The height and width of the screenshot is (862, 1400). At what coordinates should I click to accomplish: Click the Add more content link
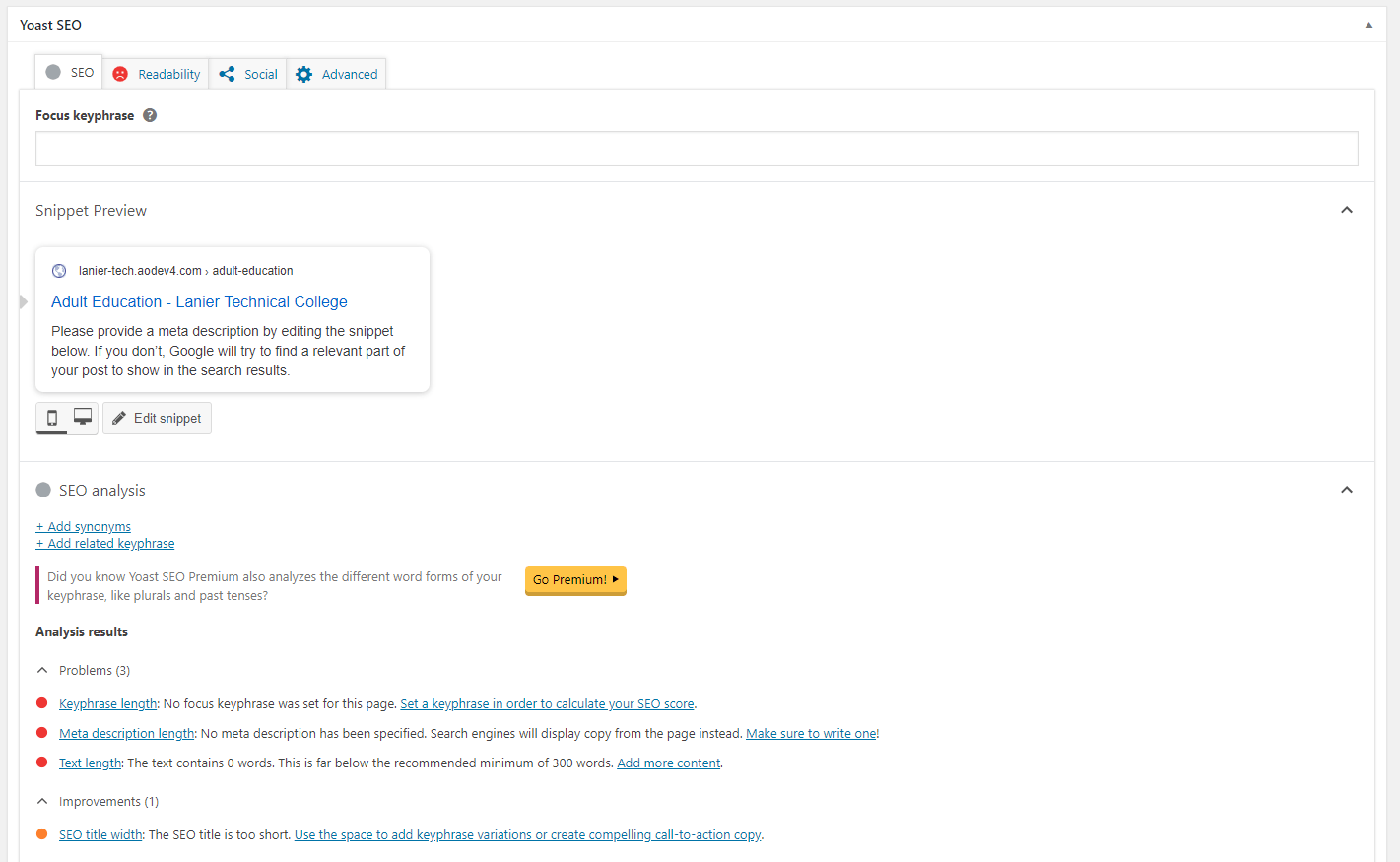pyautogui.click(x=669, y=763)
